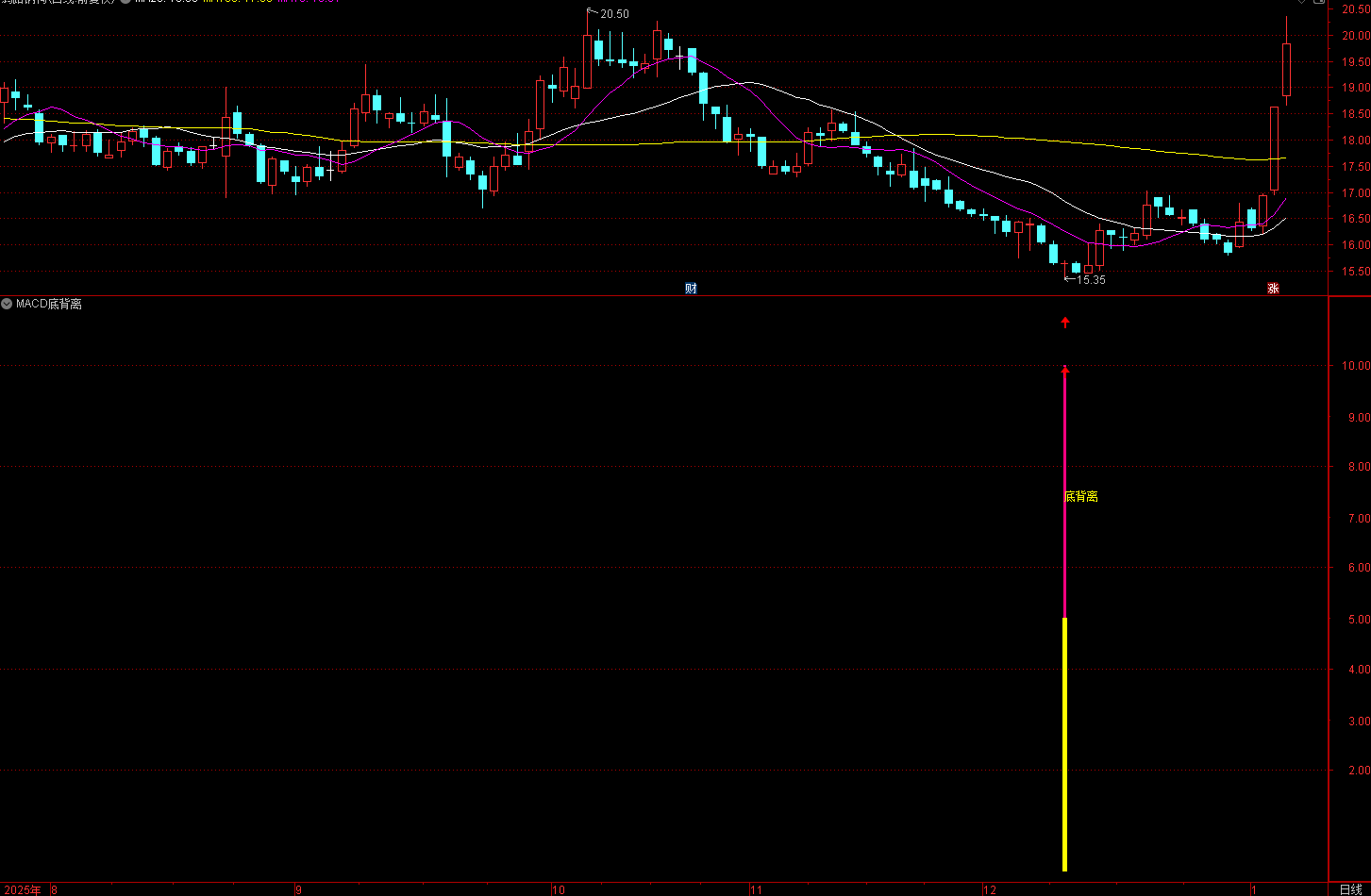Click the 2025年 date axis label
The height and width of the screenshot is (896, 1371).
click(x=21, y=889)
